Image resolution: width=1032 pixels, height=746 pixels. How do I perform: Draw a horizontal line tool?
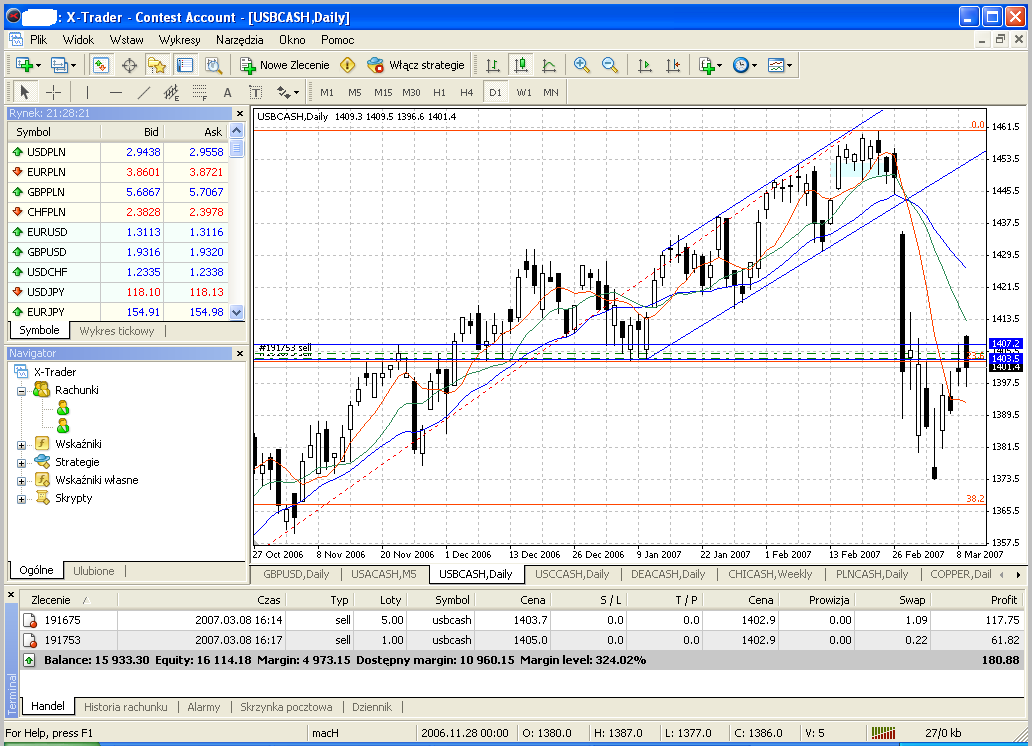115,92
